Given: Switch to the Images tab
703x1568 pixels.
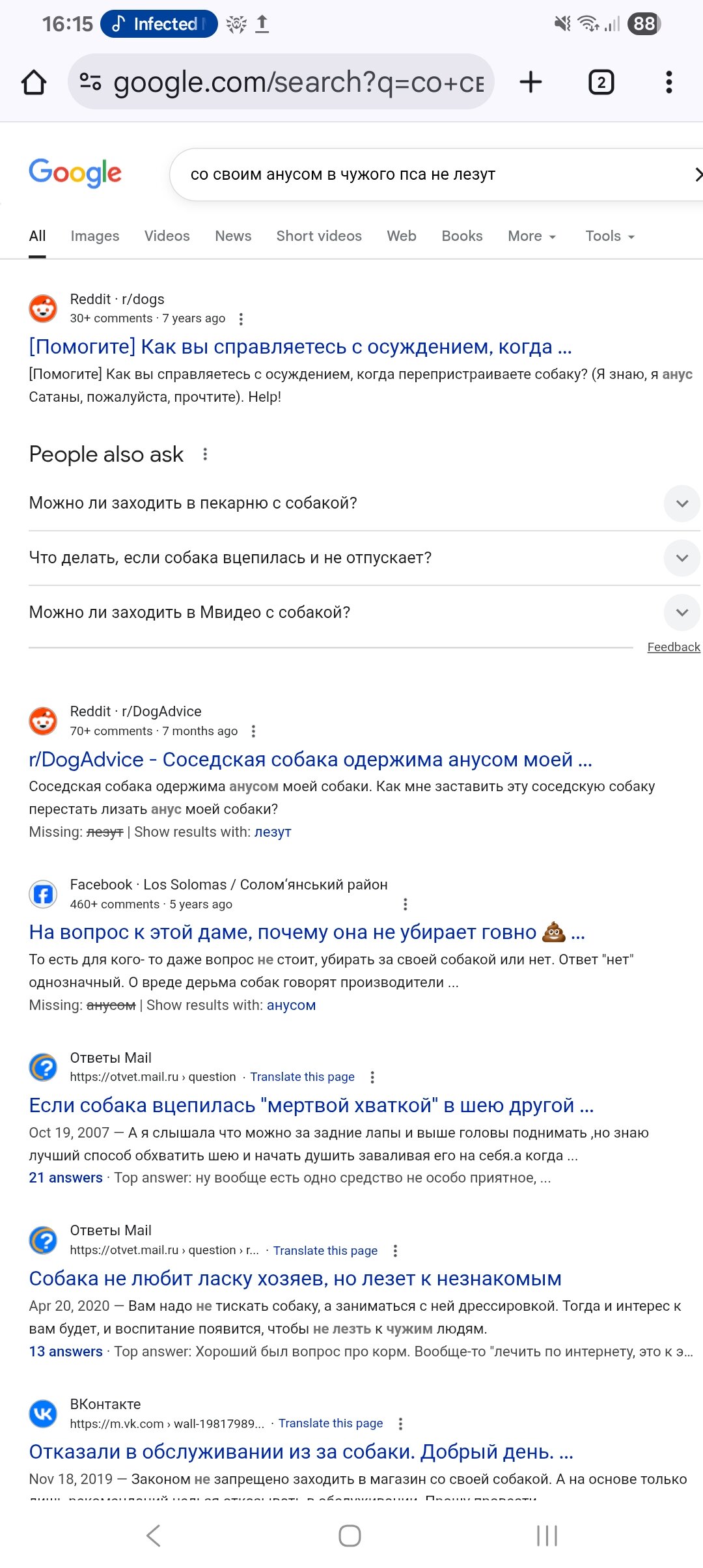Looking at the screenshot, I should point(95,236).
